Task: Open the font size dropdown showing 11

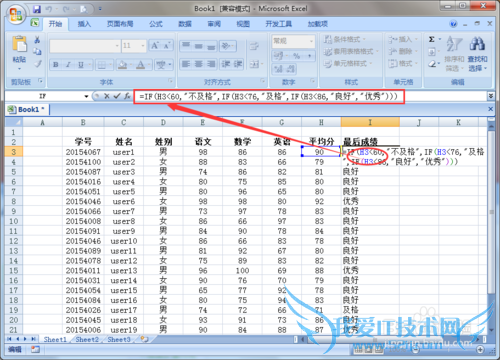Action: click(143, 46)
